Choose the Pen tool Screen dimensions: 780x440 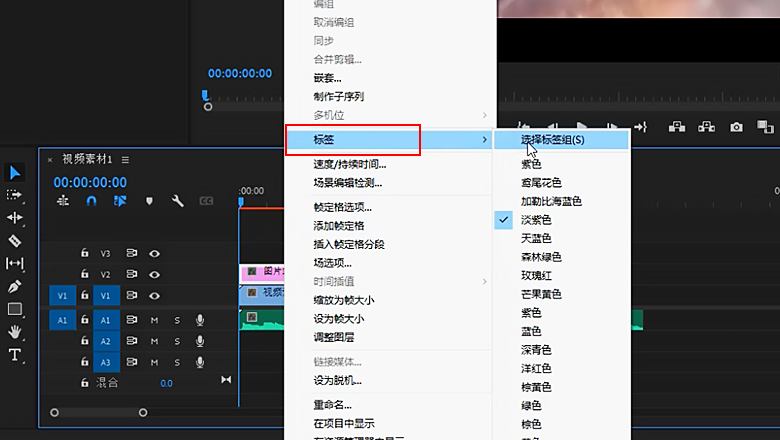click(15, 286)
